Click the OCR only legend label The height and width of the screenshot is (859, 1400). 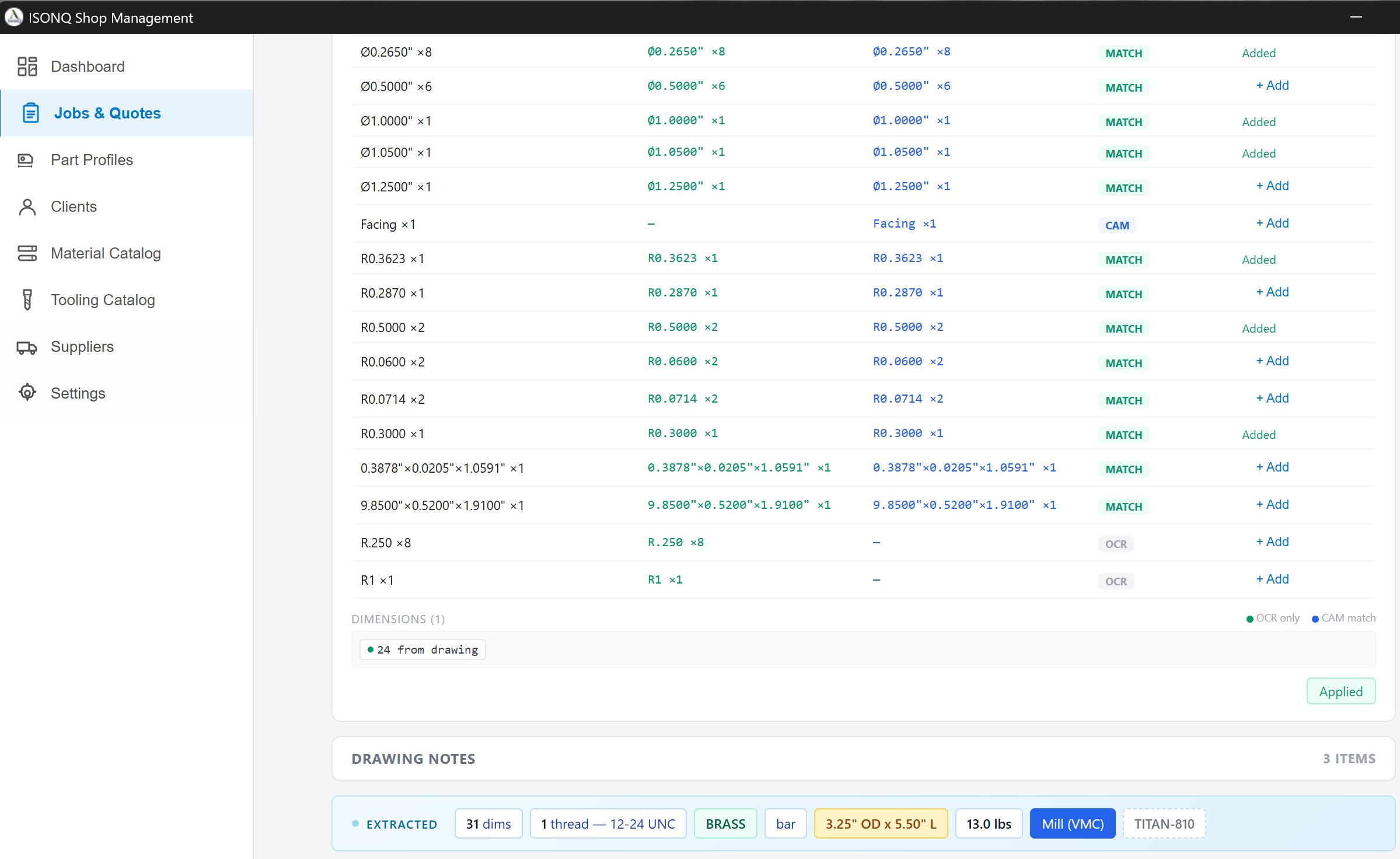click(x=1277, y=618)
